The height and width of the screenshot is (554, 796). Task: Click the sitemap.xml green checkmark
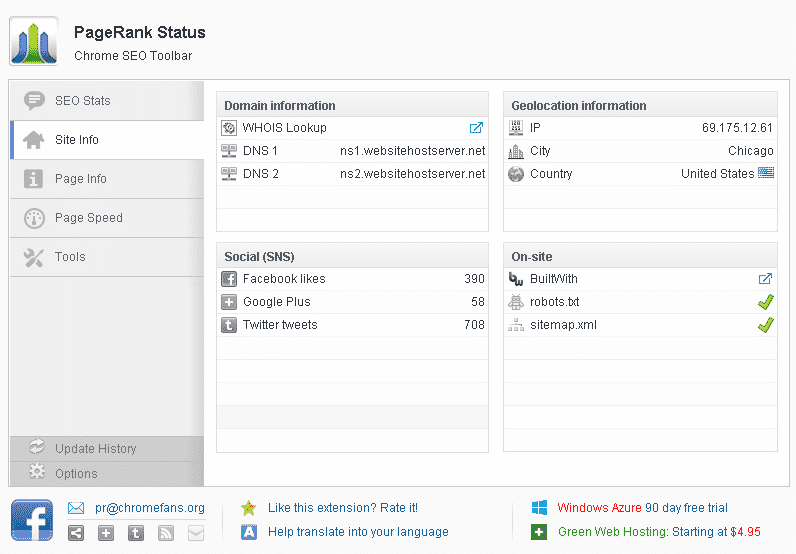(x=766, y=324)
